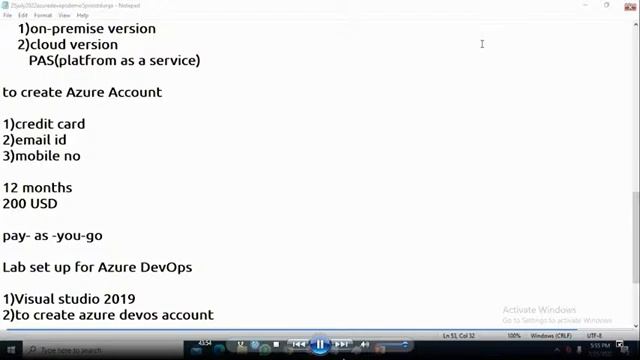Open the View menu

[64, 15]
